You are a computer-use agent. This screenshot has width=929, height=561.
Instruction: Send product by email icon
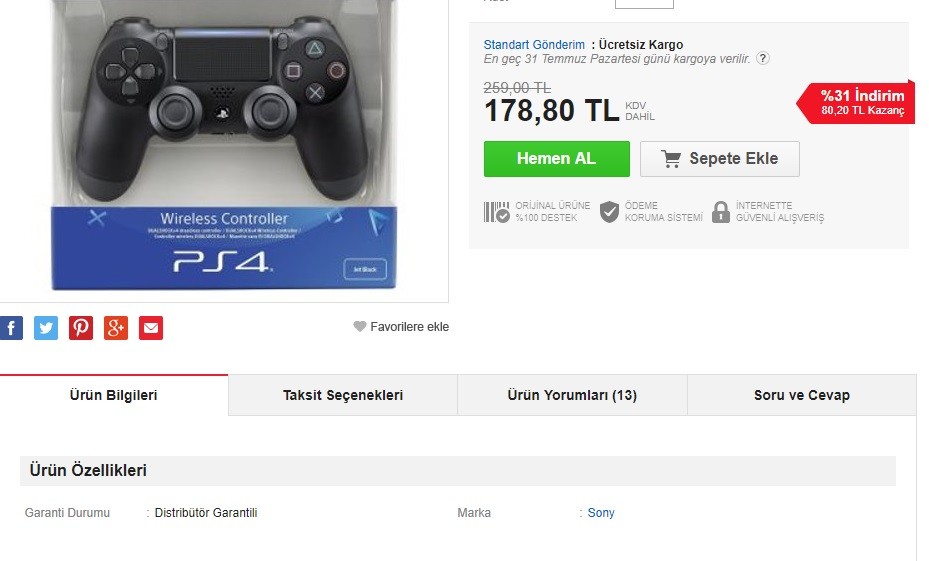coord(151,328)
